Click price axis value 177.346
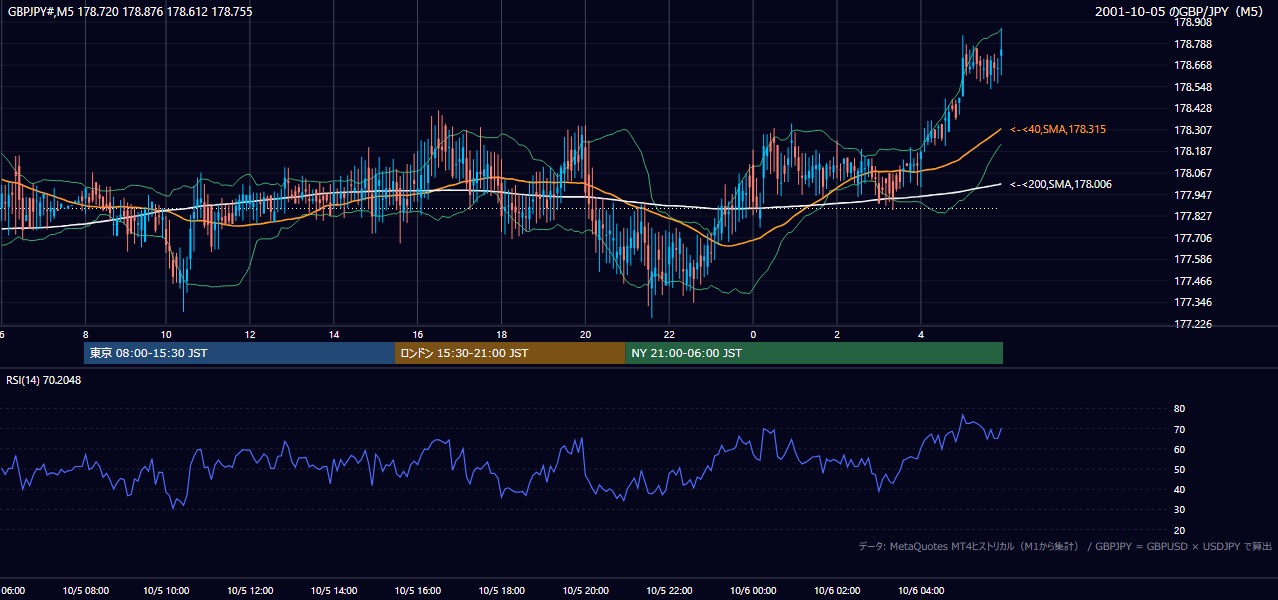1278x600 pixels. pyautogui.click(x=1193, y=302)
